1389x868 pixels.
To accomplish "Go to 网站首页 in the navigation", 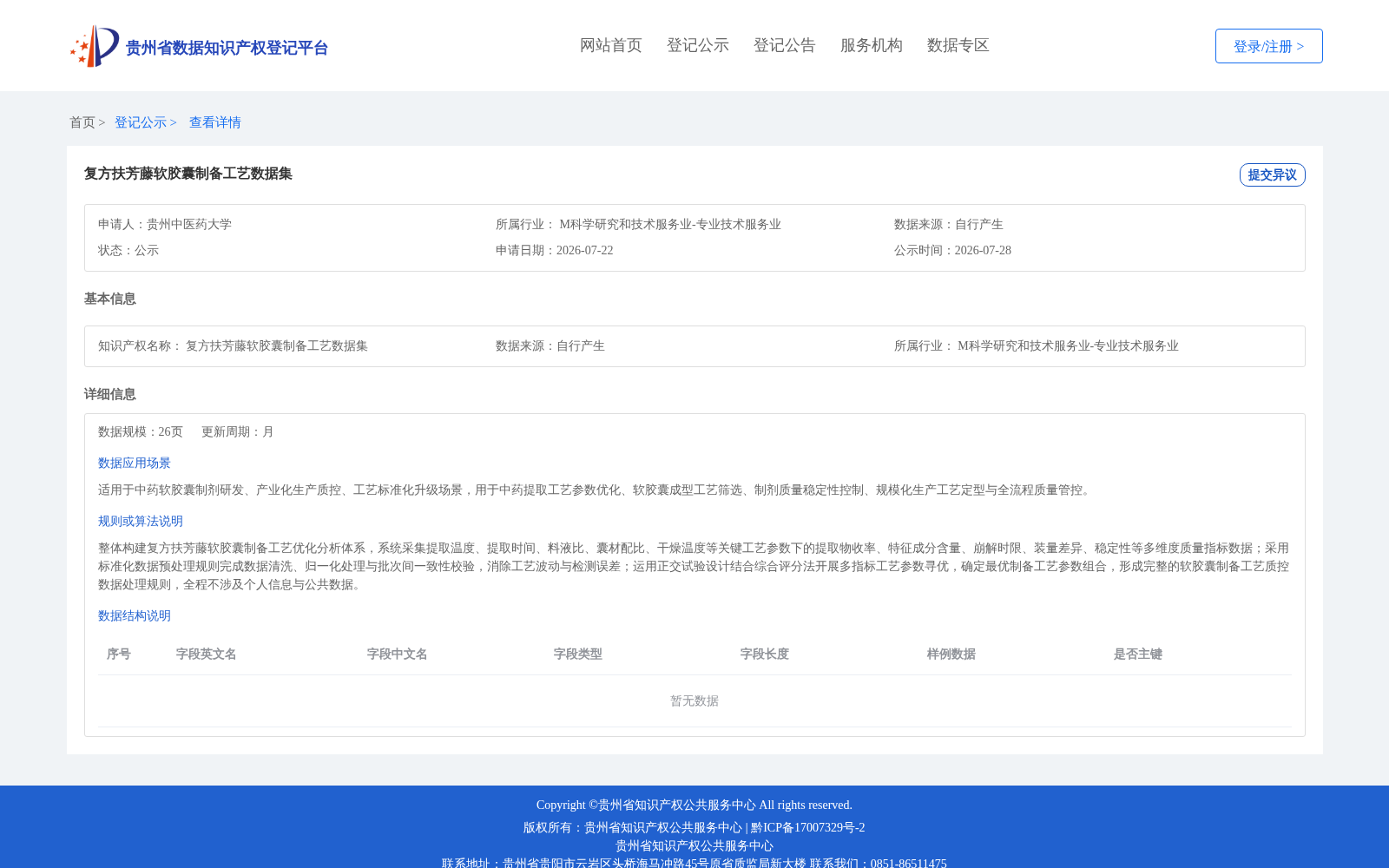I will pos(611,45).
